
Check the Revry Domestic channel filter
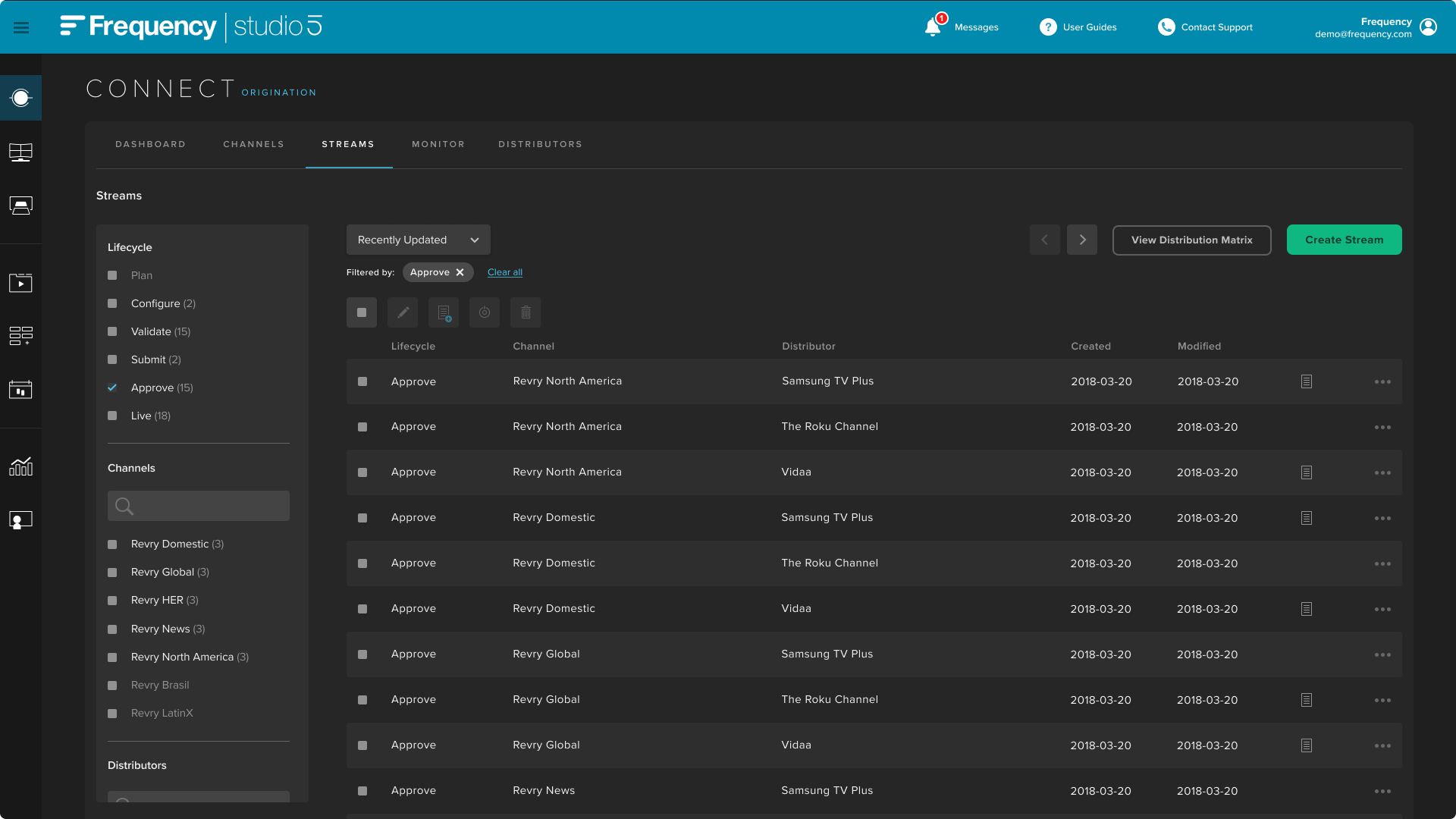(112, 544)
